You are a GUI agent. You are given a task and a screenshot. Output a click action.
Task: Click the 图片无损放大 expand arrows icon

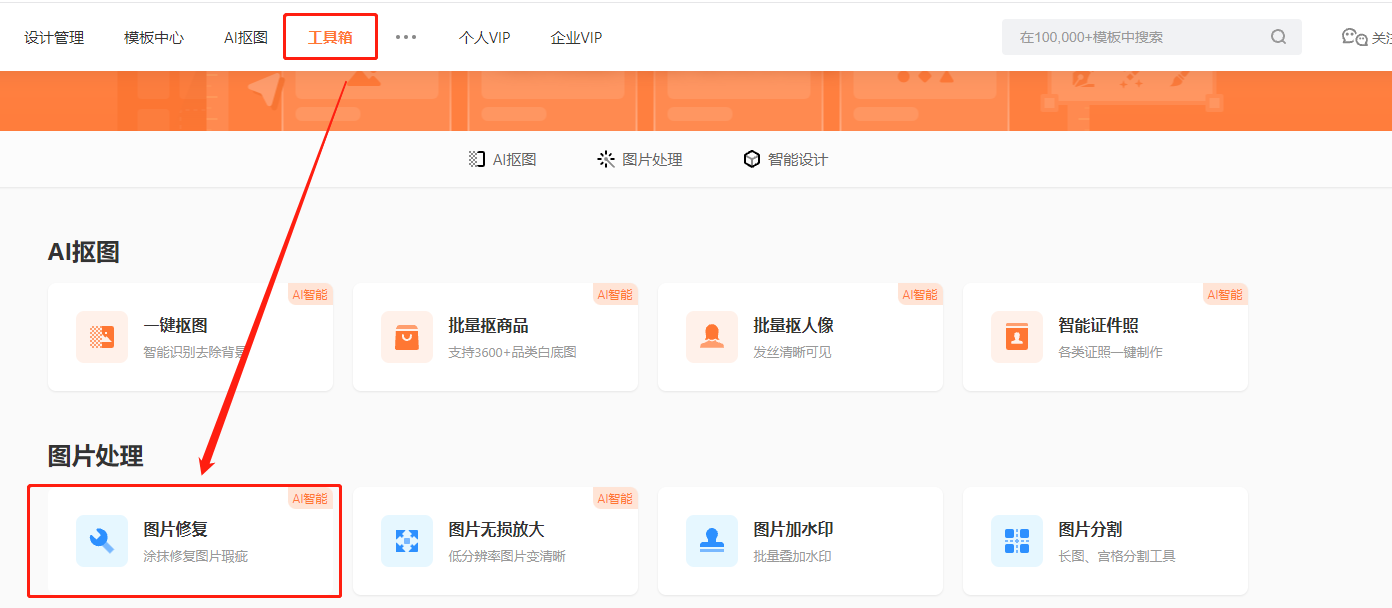[407, 541]
